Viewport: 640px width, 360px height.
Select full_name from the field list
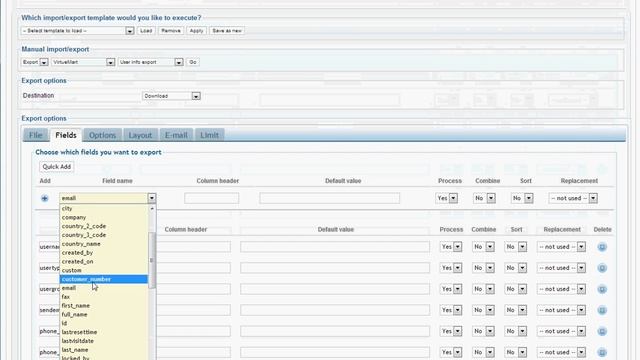pyautogui.click(x=104, y=315)
